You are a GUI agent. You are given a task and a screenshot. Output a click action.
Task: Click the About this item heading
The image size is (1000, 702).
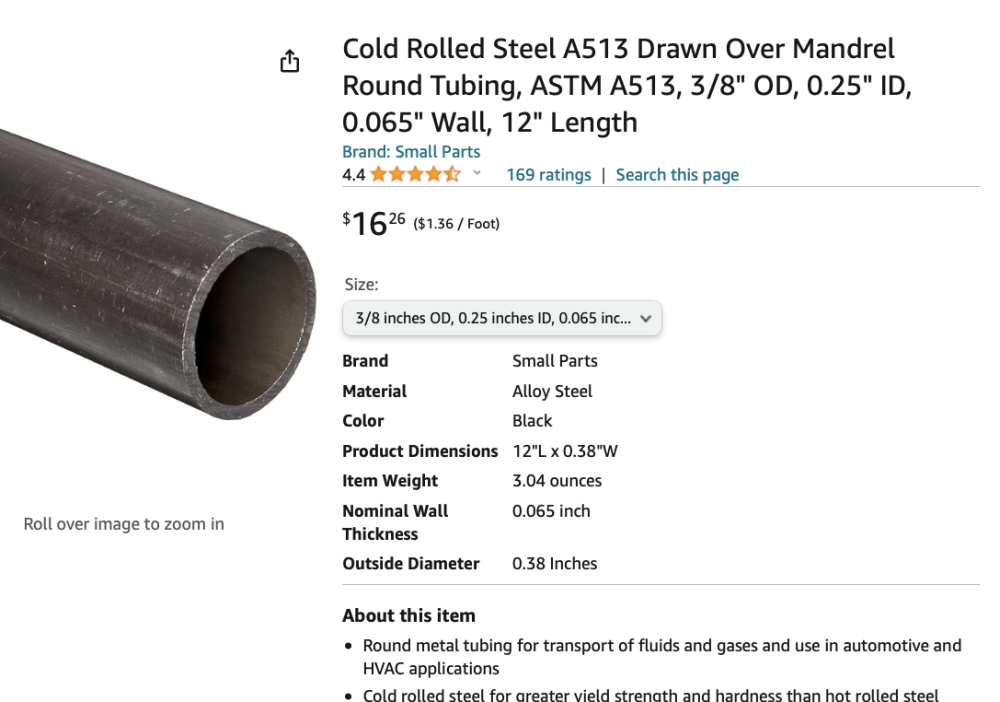coord(409,616)
